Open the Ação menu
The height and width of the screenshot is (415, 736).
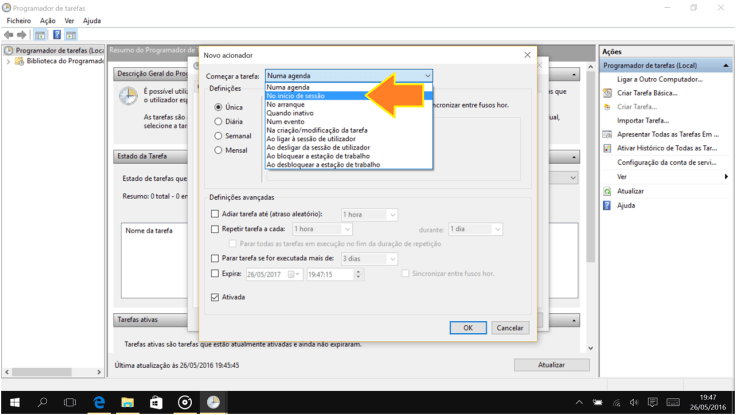[47, 20]
